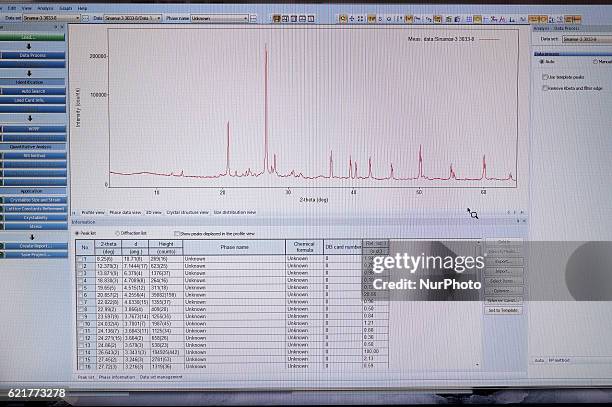Screen dimensions: 612x407
Task: Open the Analysis menu
Action: click(45, 8)
